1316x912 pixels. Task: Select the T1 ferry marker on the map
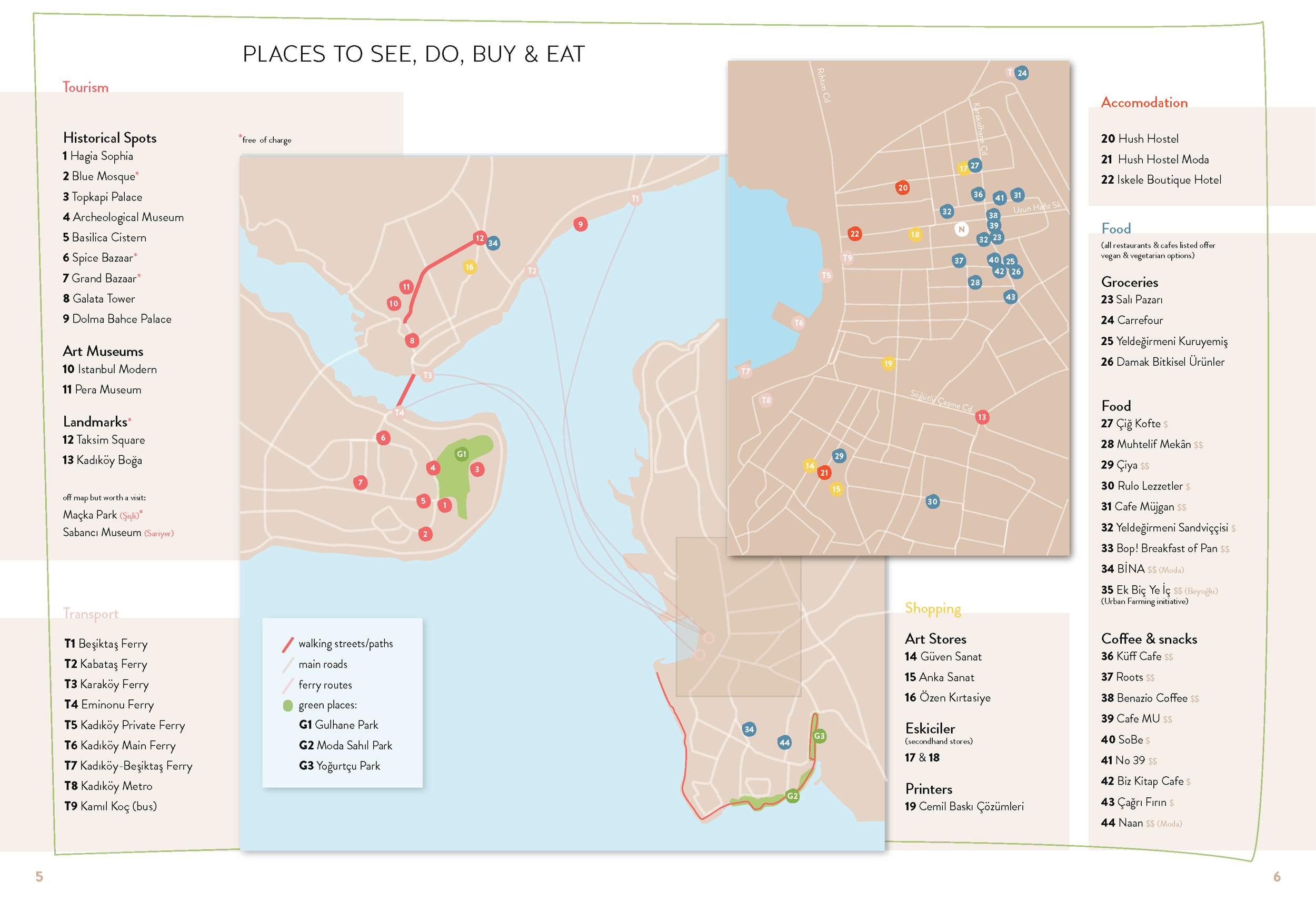[x=635, y=199]
